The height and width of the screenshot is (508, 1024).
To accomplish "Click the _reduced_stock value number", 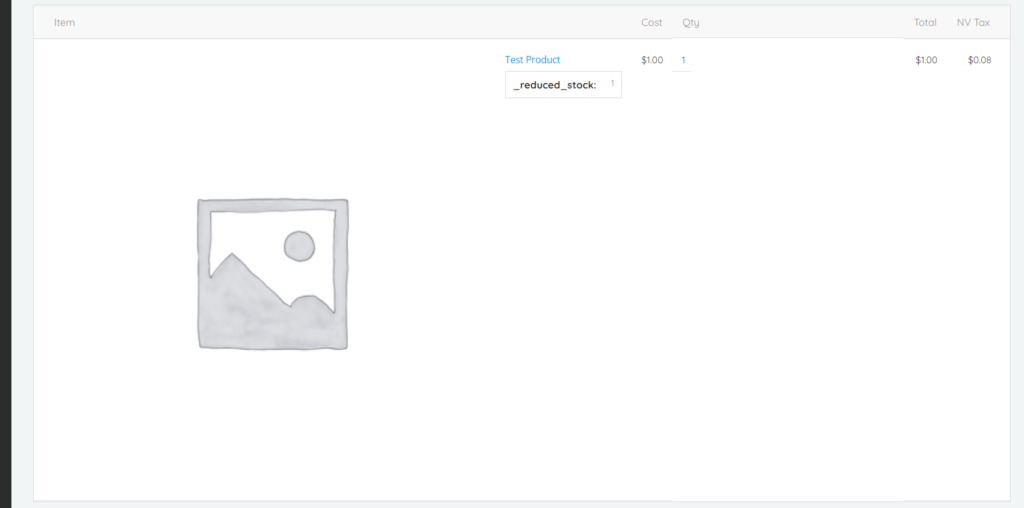I will (x=612, y=83).
